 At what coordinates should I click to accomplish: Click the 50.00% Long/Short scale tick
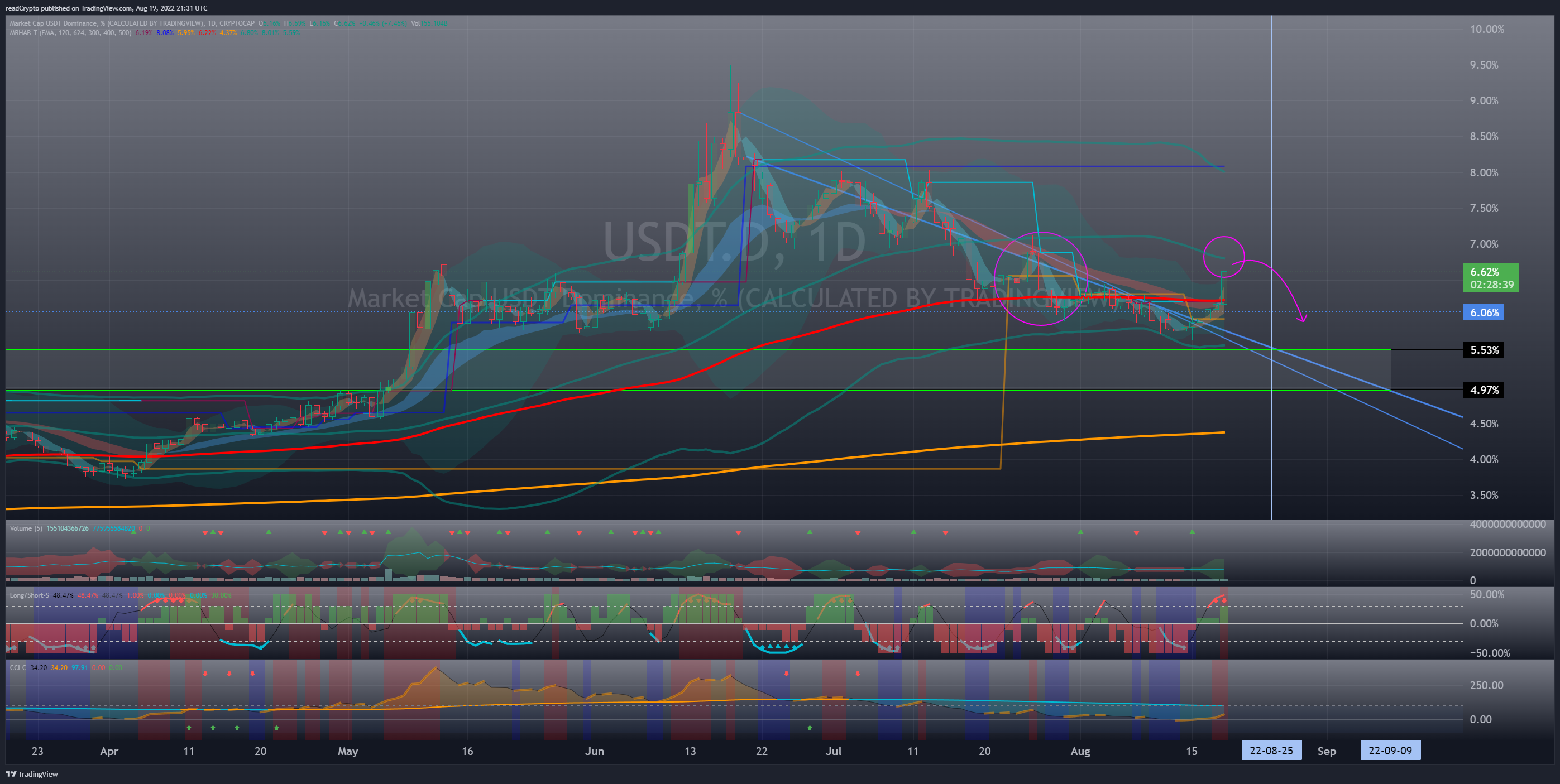click(x=1487, y=594)
